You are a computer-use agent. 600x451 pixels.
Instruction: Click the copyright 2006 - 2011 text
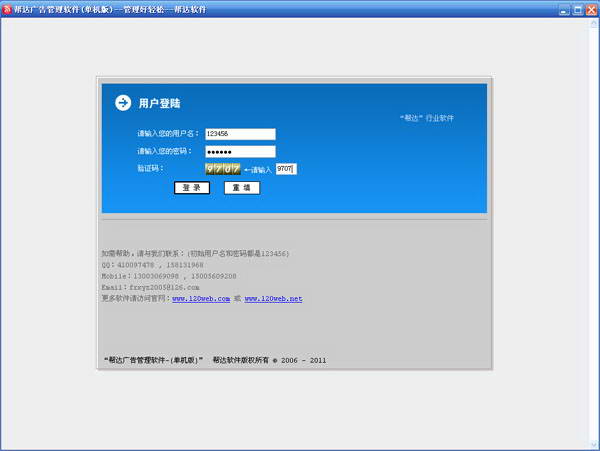(x=269, y=360)
